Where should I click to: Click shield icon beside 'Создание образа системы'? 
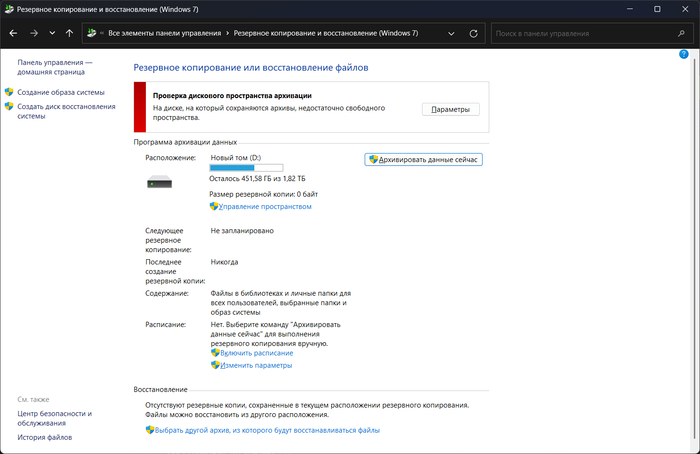coord(9,92)
